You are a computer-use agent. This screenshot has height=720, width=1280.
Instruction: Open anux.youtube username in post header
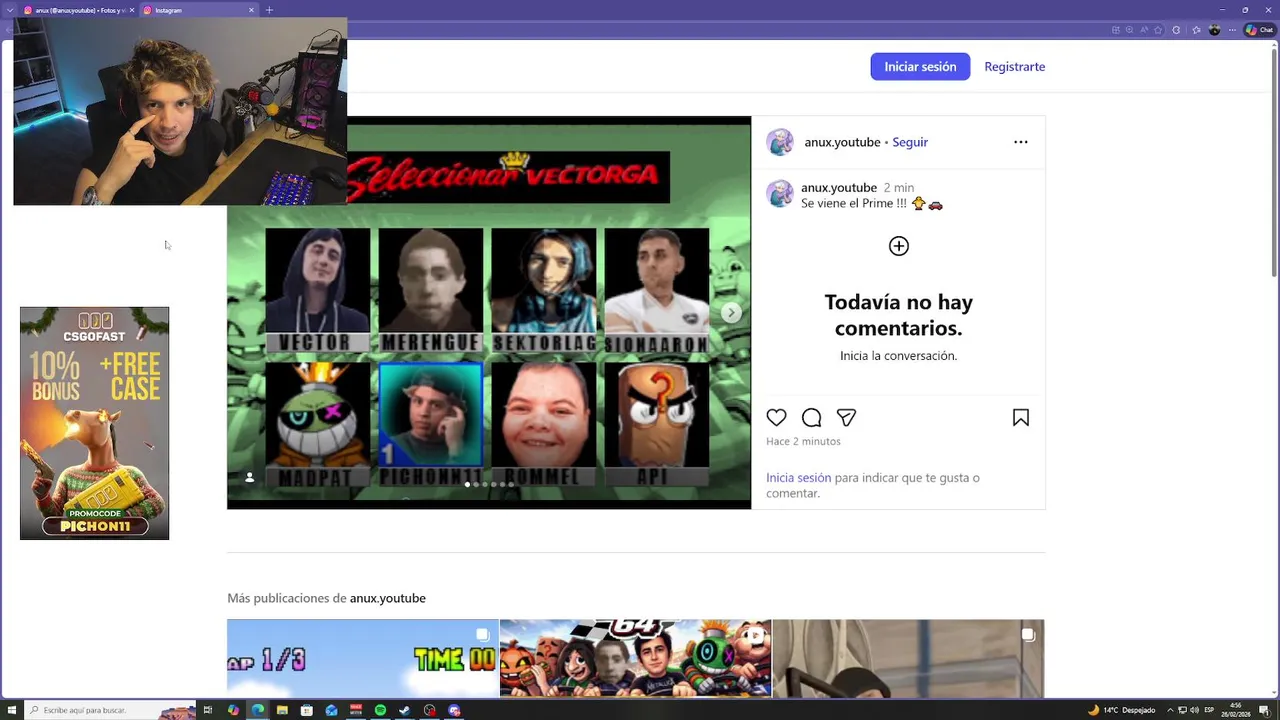(x=842, y=142)
